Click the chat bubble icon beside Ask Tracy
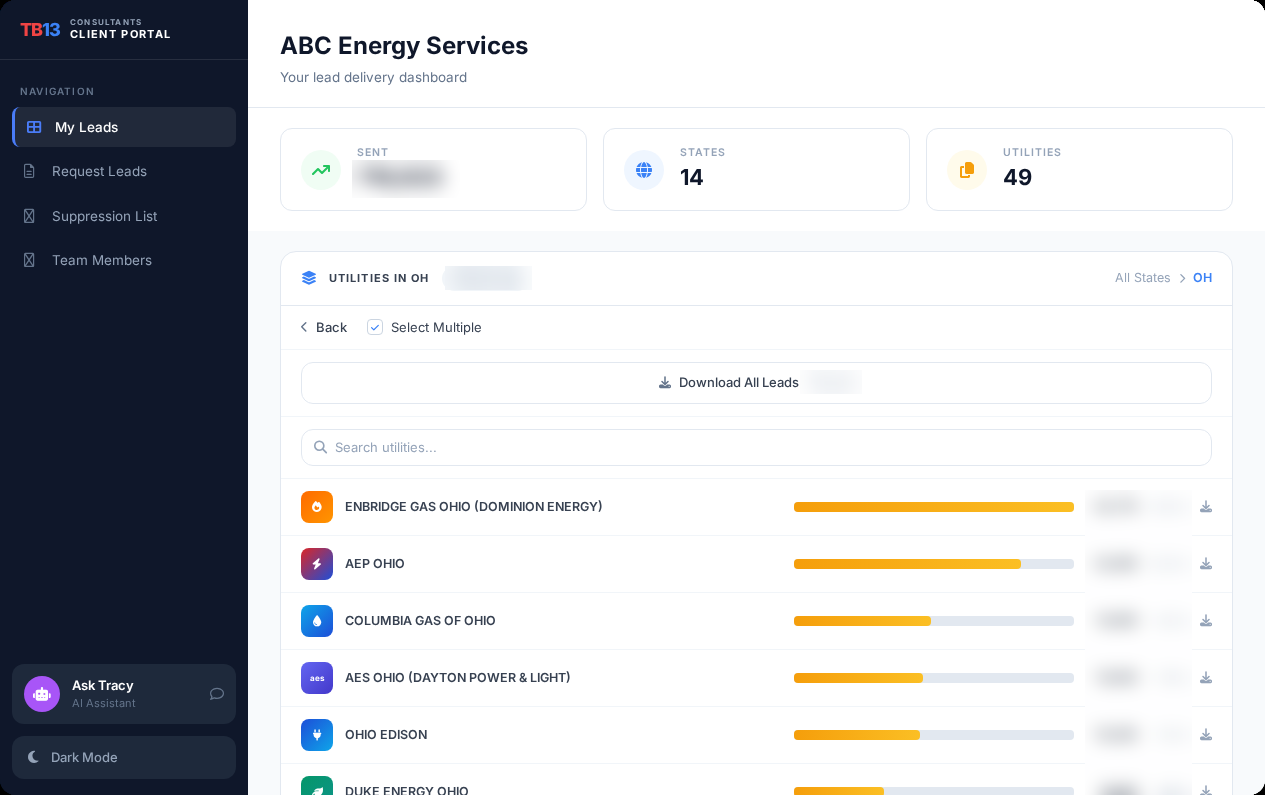 click(216, 694)
